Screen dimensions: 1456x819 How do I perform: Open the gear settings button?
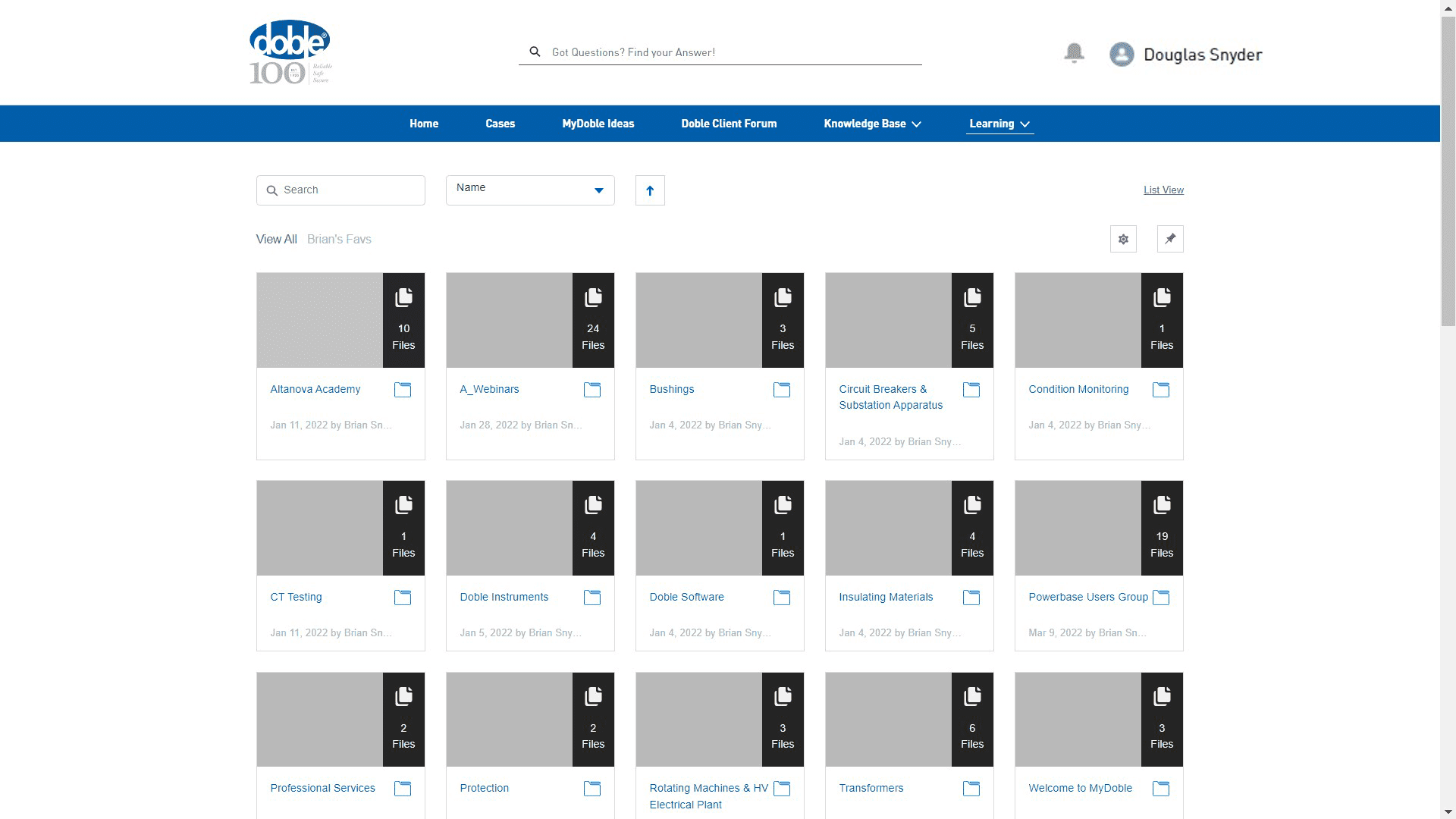[1123, 239]
